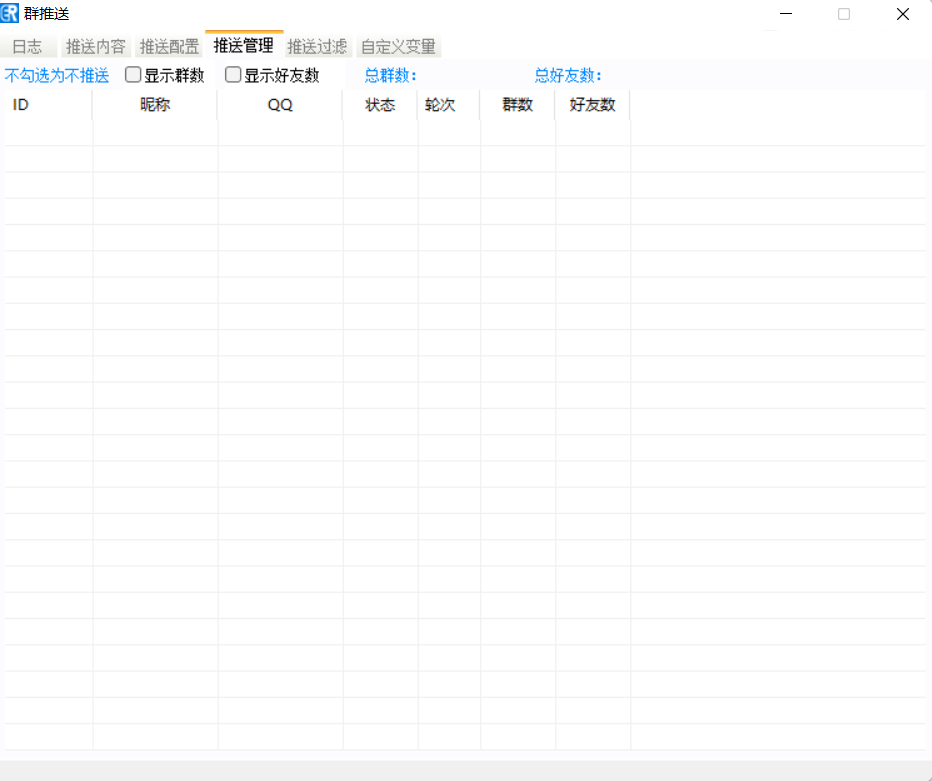Image resolution: width=932 pixels, height=781 pixels.
Task: Go to the 推送配置 tab
Action: pyautogui.click(x=169, y=47)
